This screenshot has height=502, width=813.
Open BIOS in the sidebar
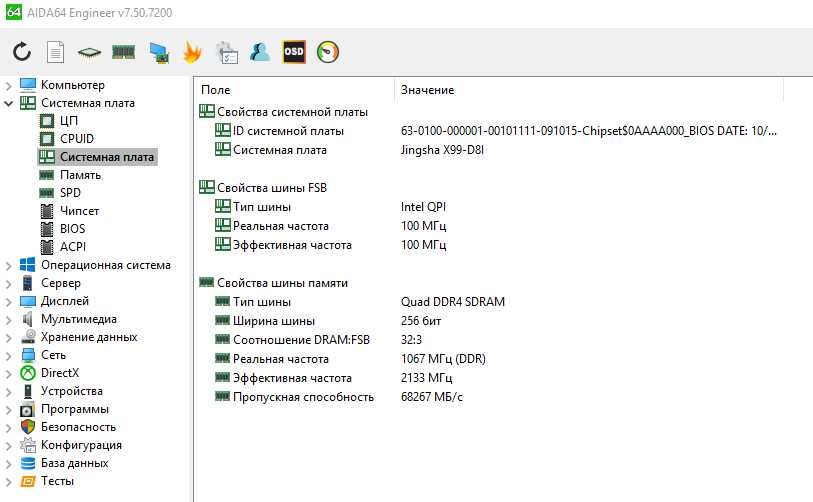pyautogui.click(x=72, y=229)
